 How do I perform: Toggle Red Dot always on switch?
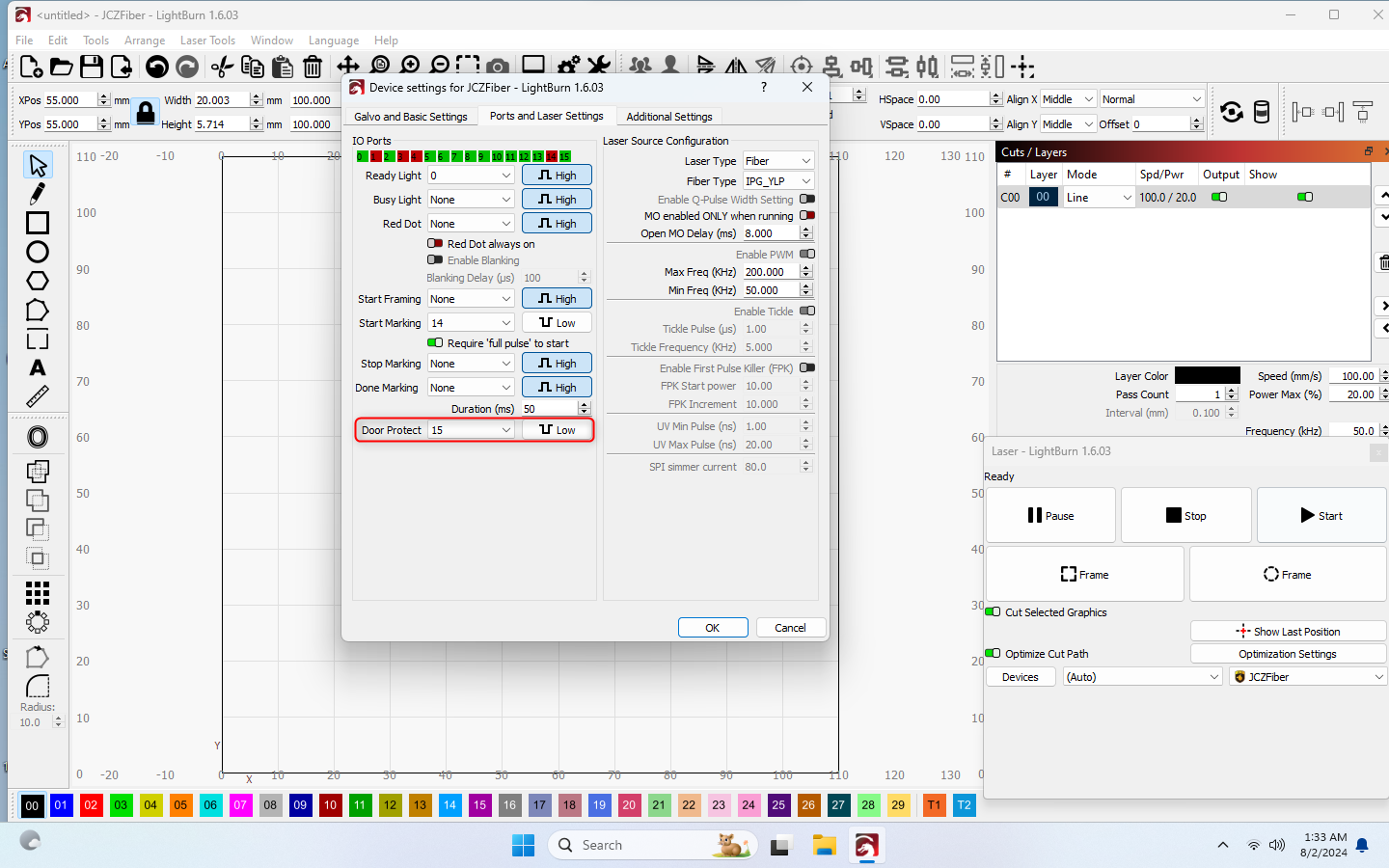click(435, 244)
